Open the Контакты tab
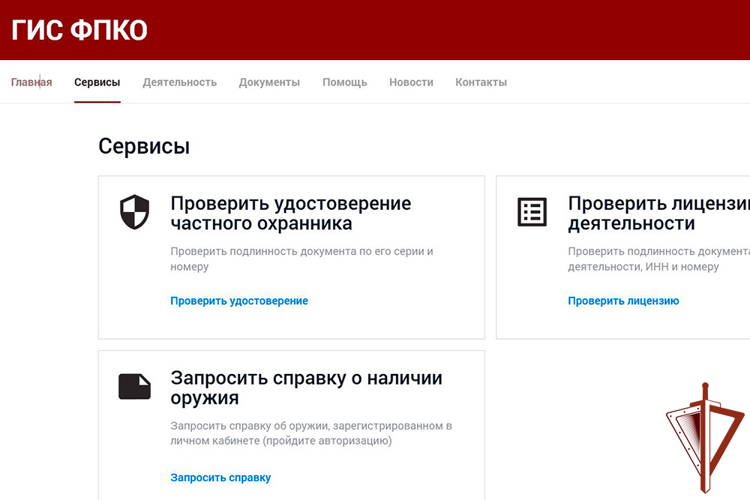The image size is (750, 500). (481, 82)
